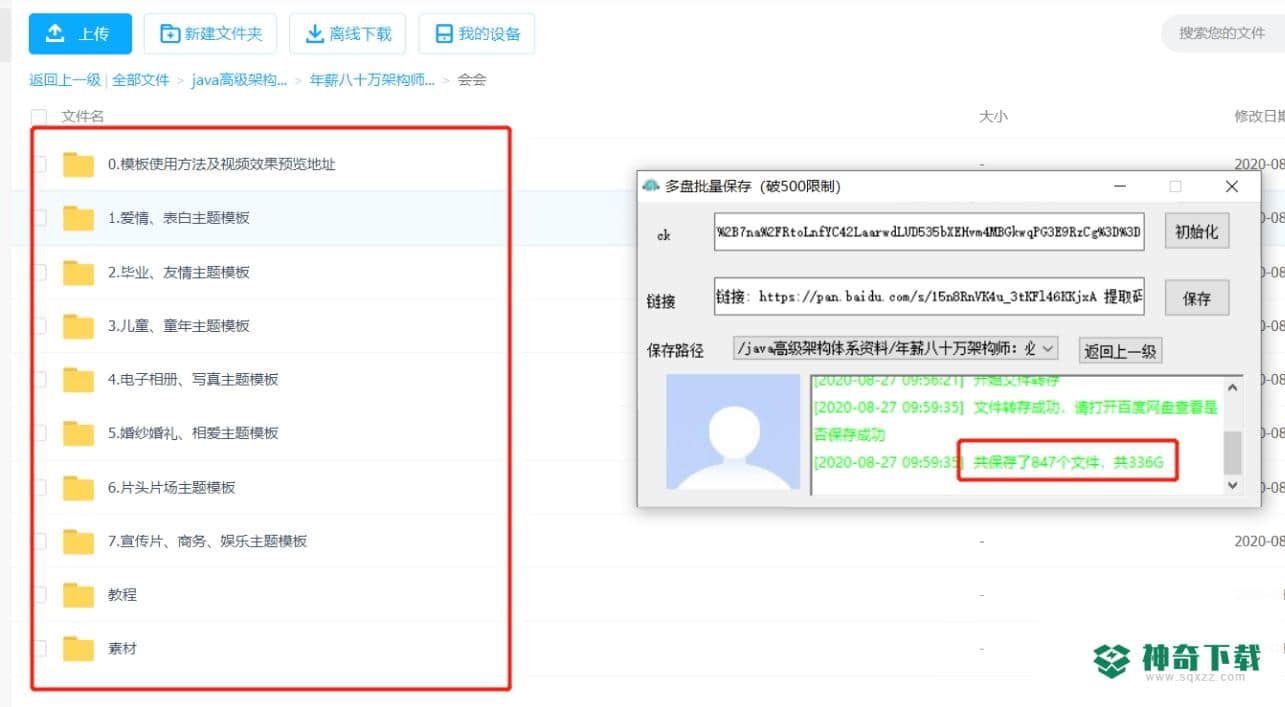The width and height of the screenshot is (1285, 707).
Task: Open the 教程 folder name
Action: click(x=122, y=595)
